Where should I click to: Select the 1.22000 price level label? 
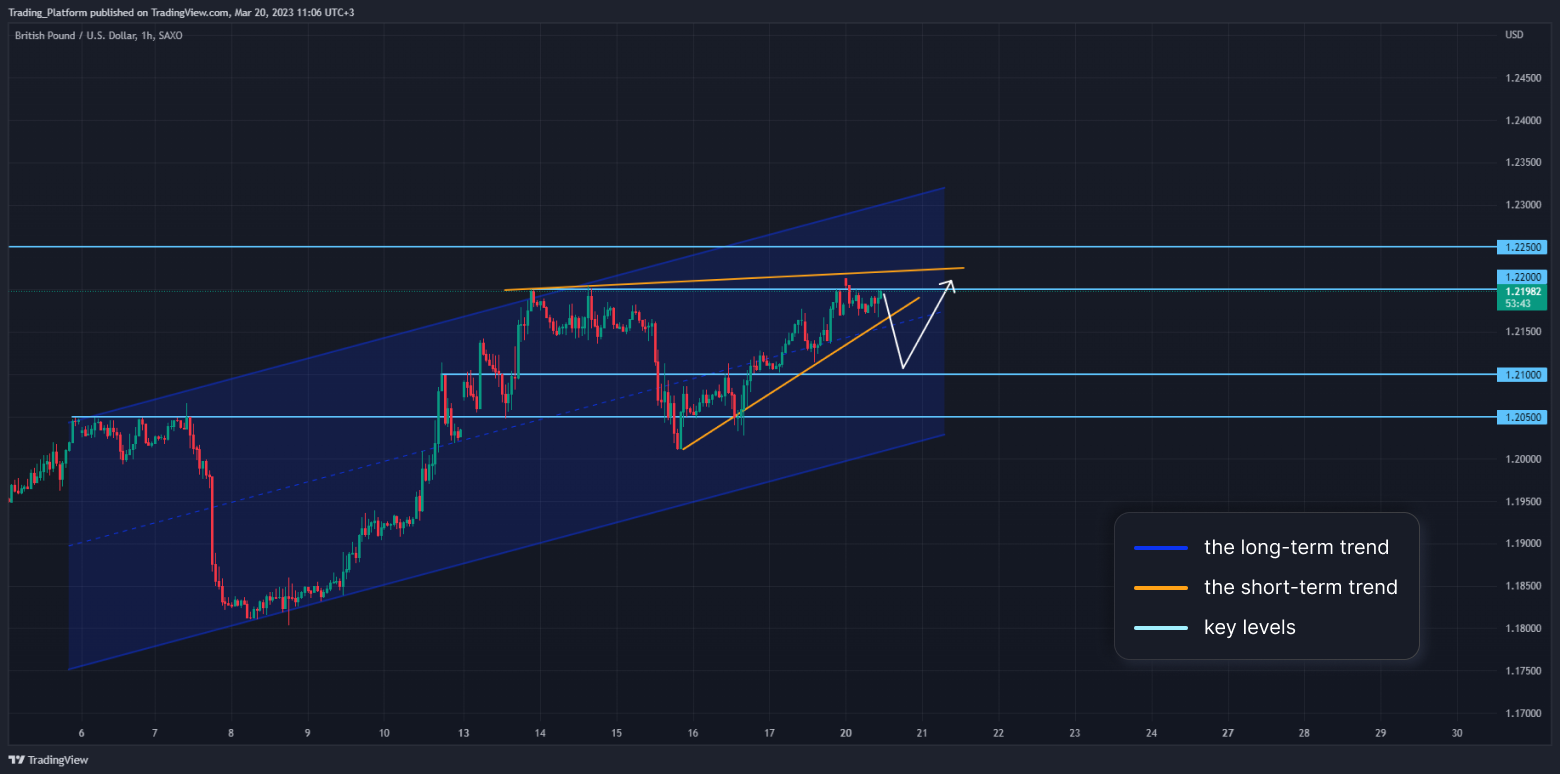coord(1522,277)
